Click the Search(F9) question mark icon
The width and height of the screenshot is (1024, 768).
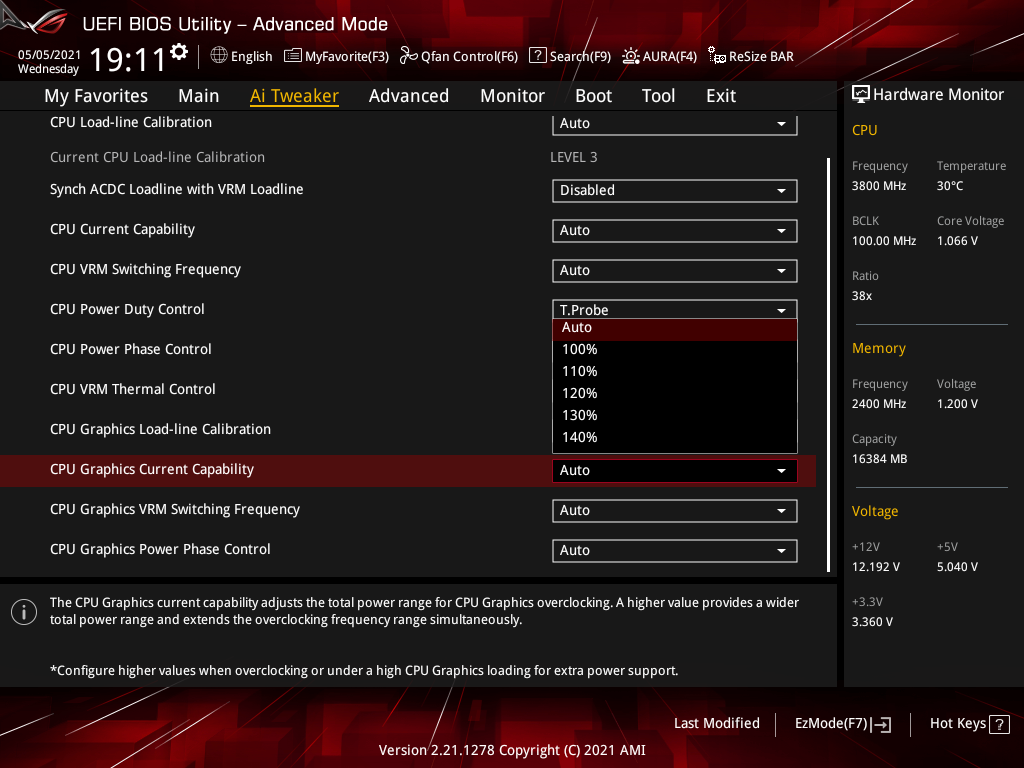click(537, 56)
